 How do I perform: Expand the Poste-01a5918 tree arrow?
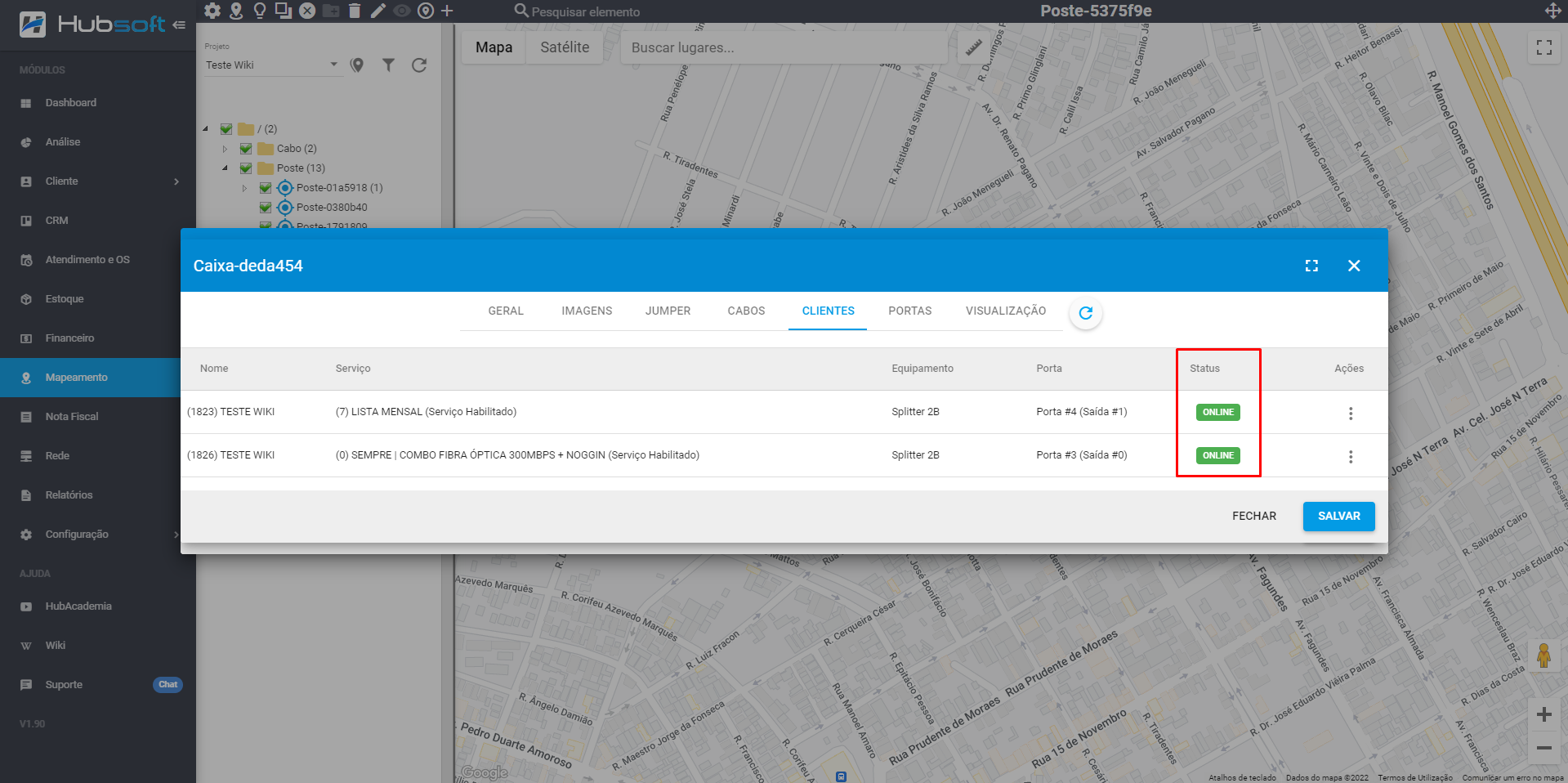coord(245,188)
